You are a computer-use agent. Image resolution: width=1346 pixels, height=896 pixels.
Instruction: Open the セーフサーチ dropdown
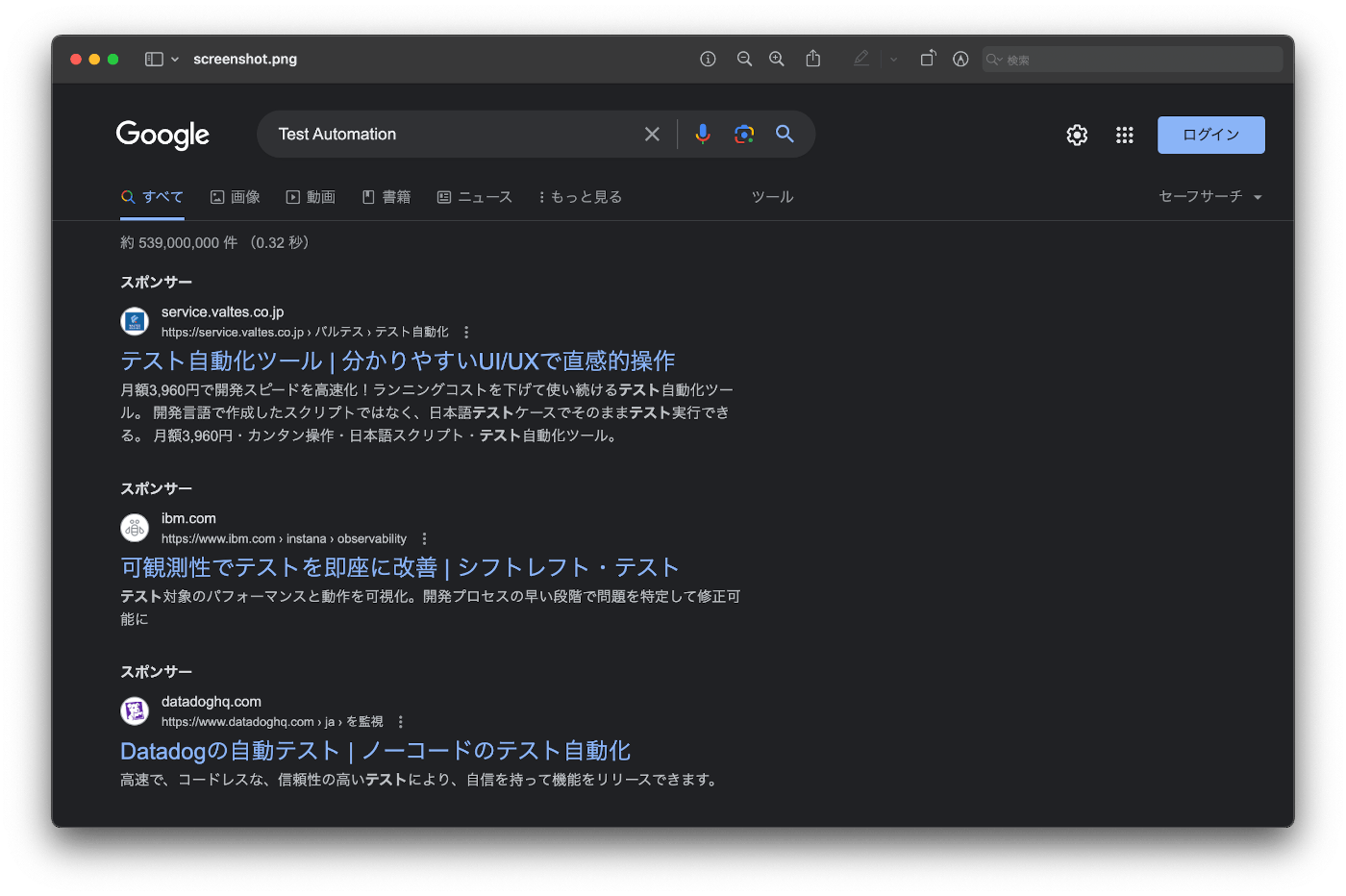[1210, 196]
